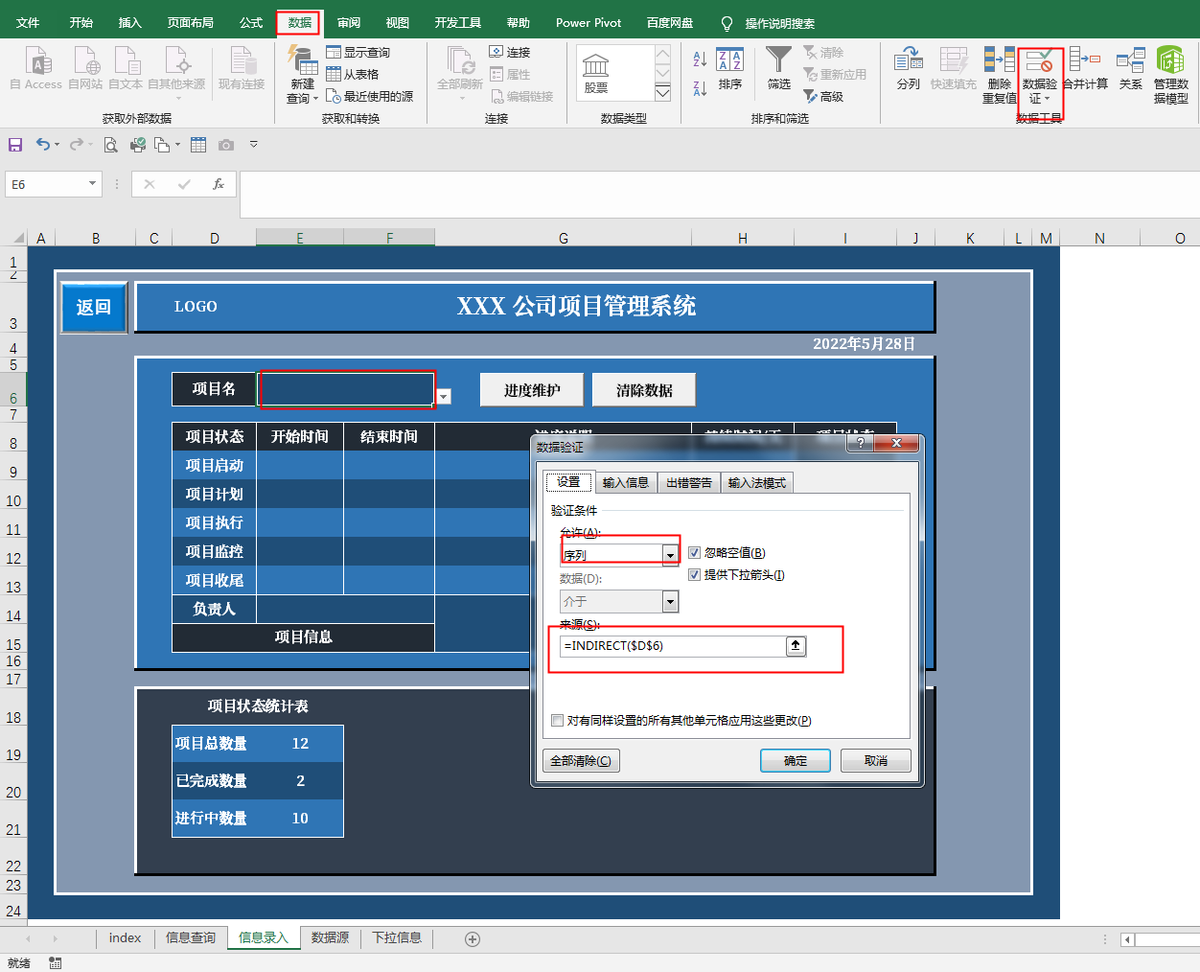The image size is (1200, 972).
Task: Click the Print Preview icon in quick access toolbar
Action: coord(111,145)
